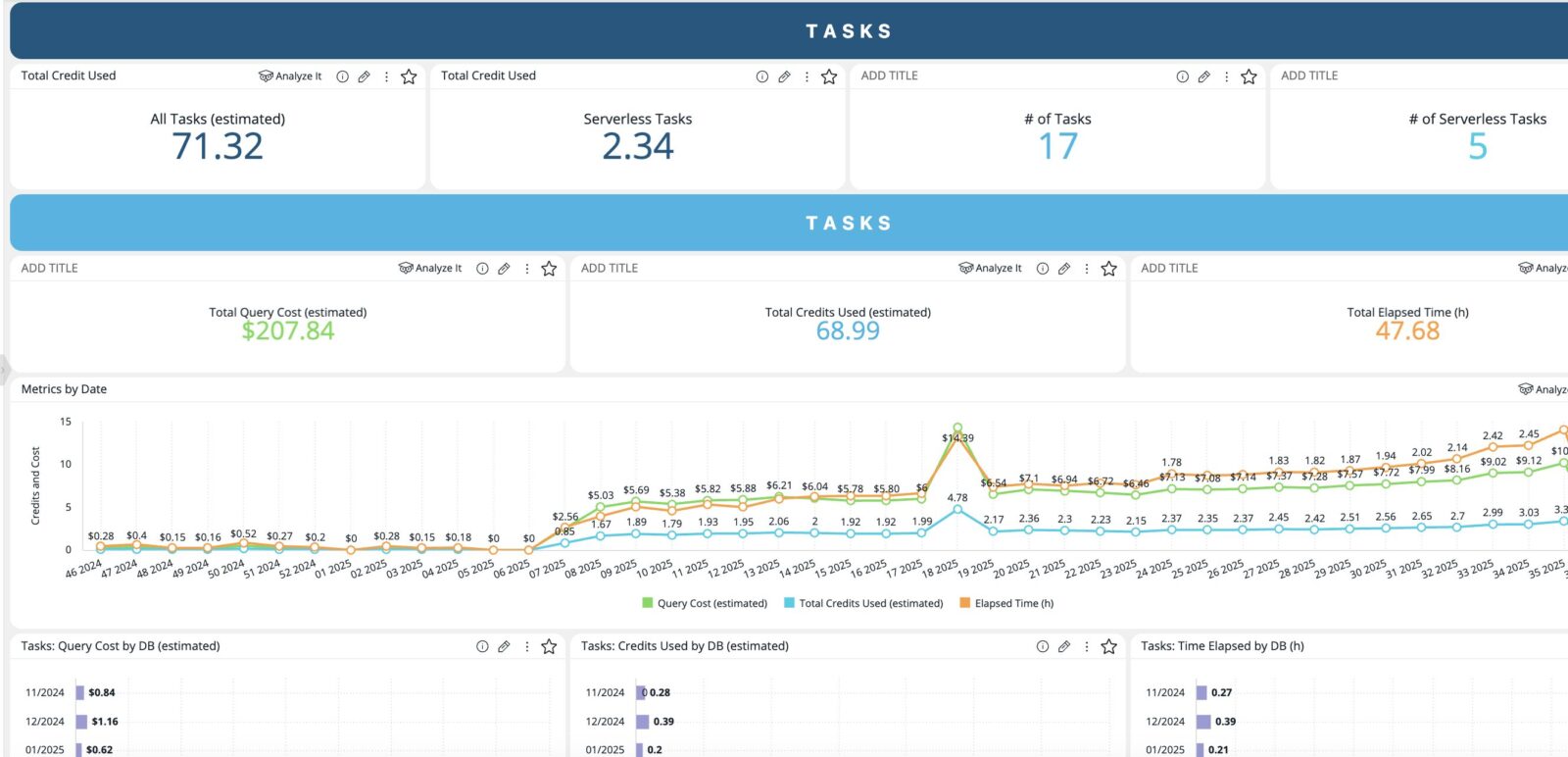1568x757 pixels.
Task: Edit the All Tasks (estimated) widget with pencil
Action: tap(364, 76)
